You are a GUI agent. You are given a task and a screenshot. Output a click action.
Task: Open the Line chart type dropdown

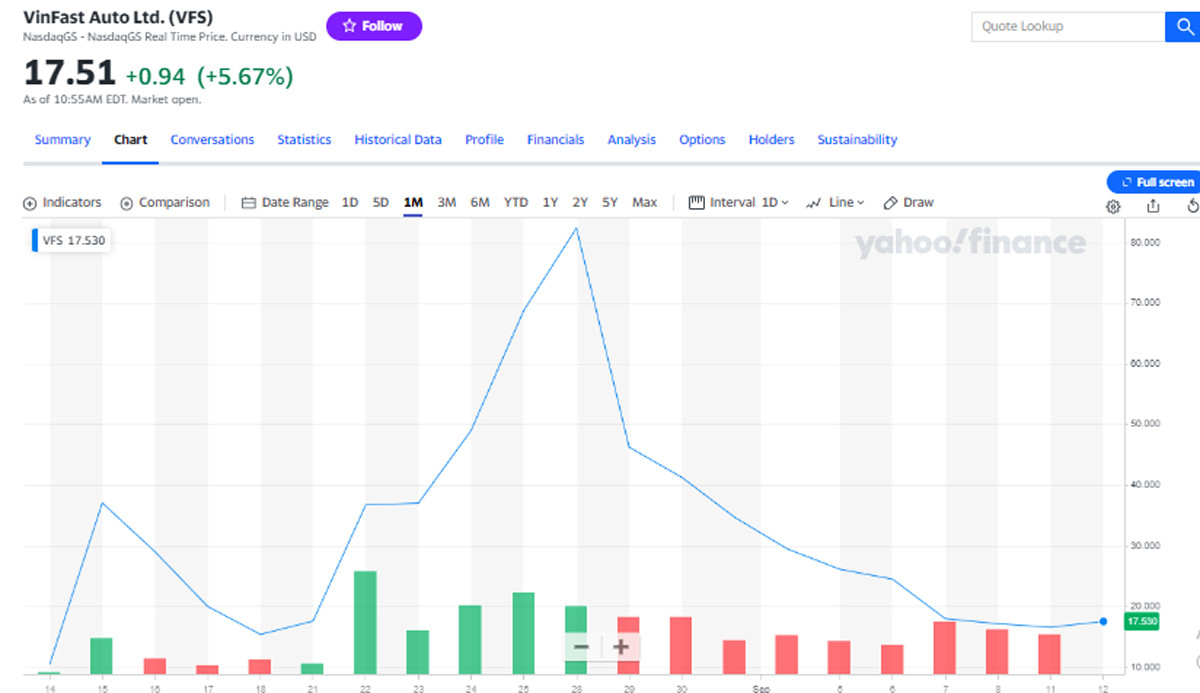(835, 202)
